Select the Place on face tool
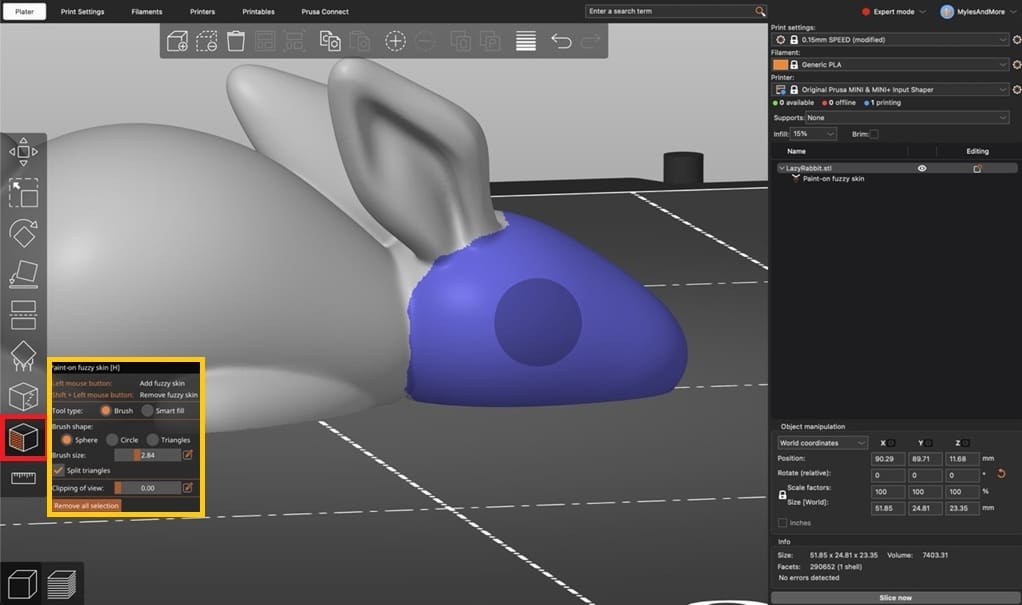1022x605 pixels. click(x=23, y=274)
